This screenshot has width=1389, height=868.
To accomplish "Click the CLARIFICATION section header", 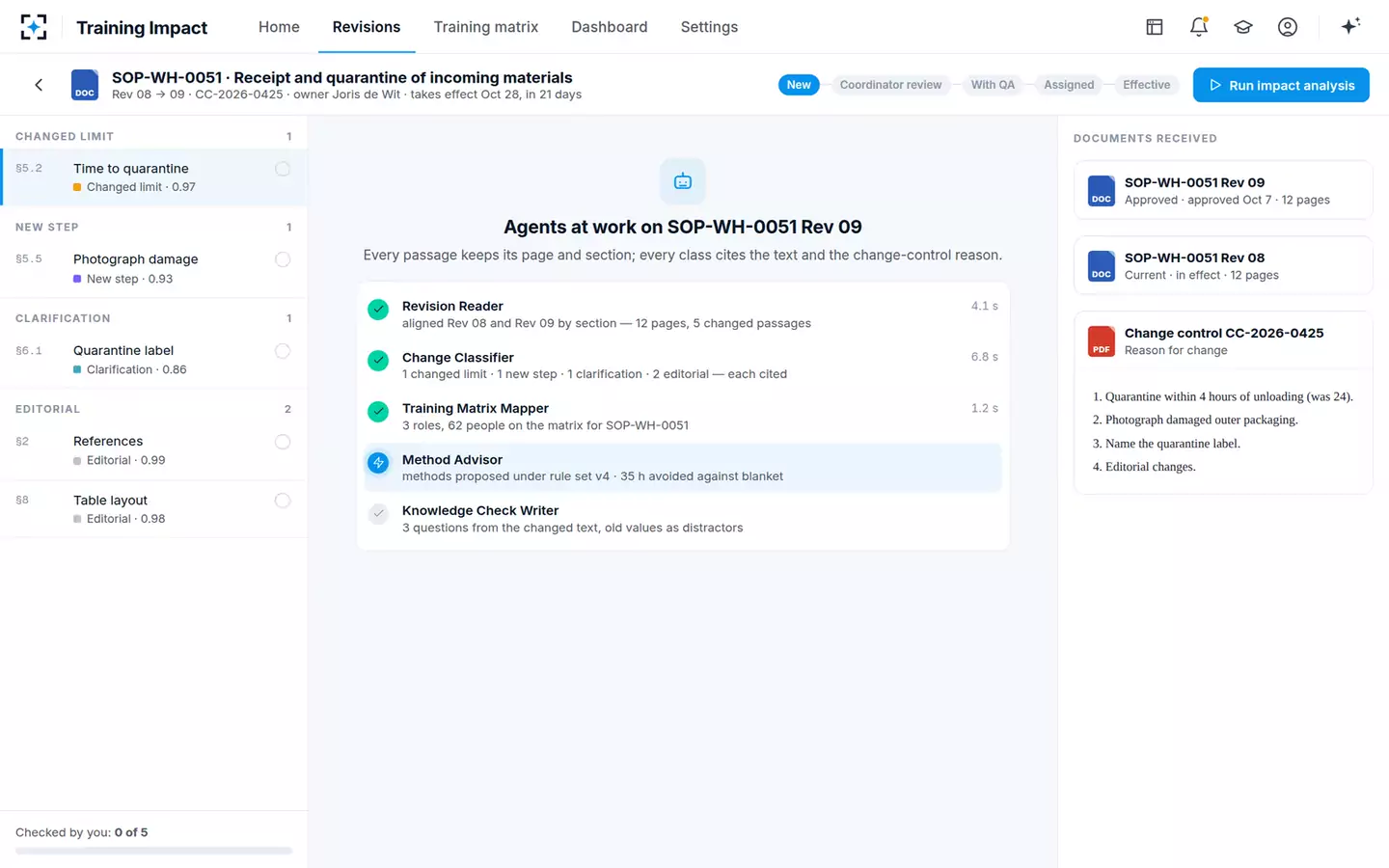I will click(x=154, y=318).
